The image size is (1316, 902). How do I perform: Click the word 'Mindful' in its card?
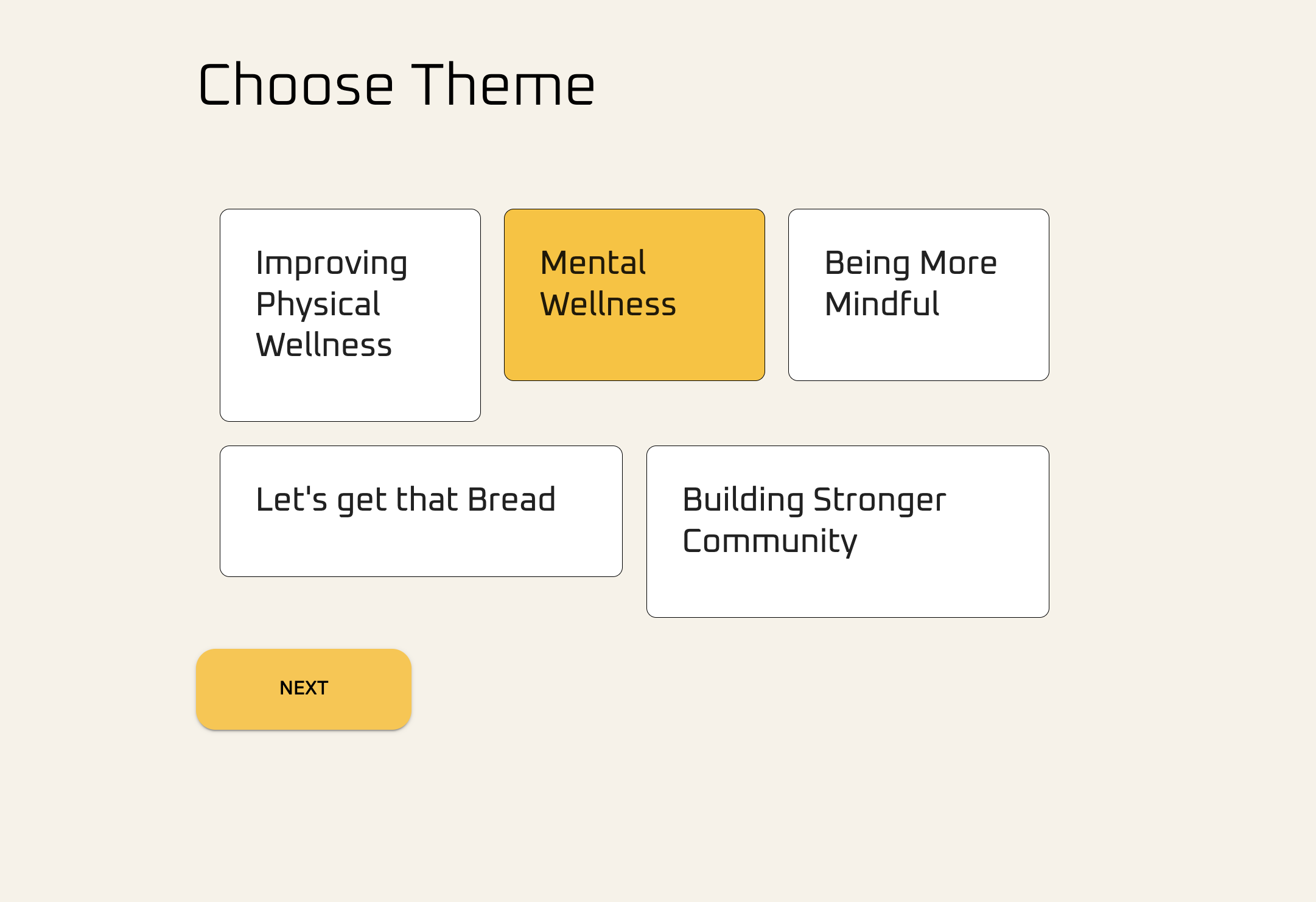pos(882,304)
